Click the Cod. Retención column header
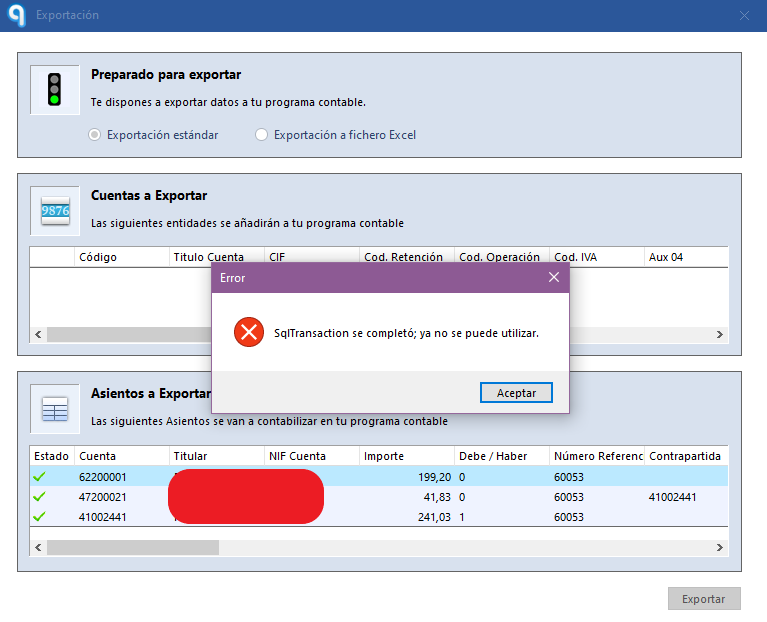 pyautogui.click(x=407, y=257)
